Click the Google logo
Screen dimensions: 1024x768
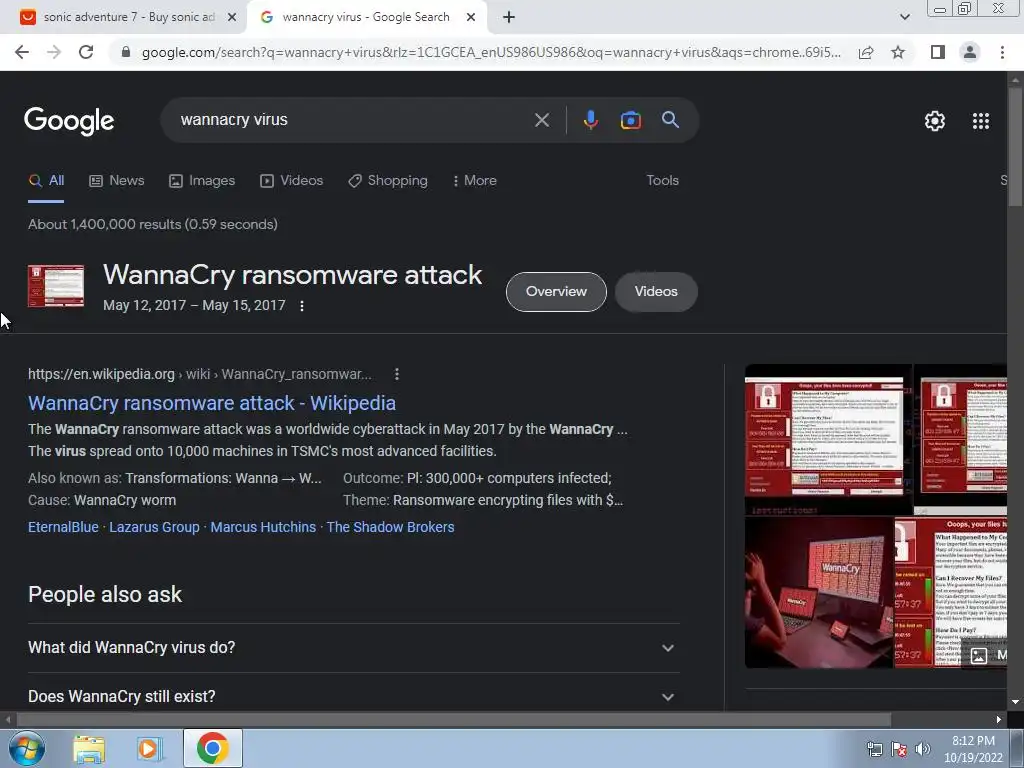pos(69,121)
